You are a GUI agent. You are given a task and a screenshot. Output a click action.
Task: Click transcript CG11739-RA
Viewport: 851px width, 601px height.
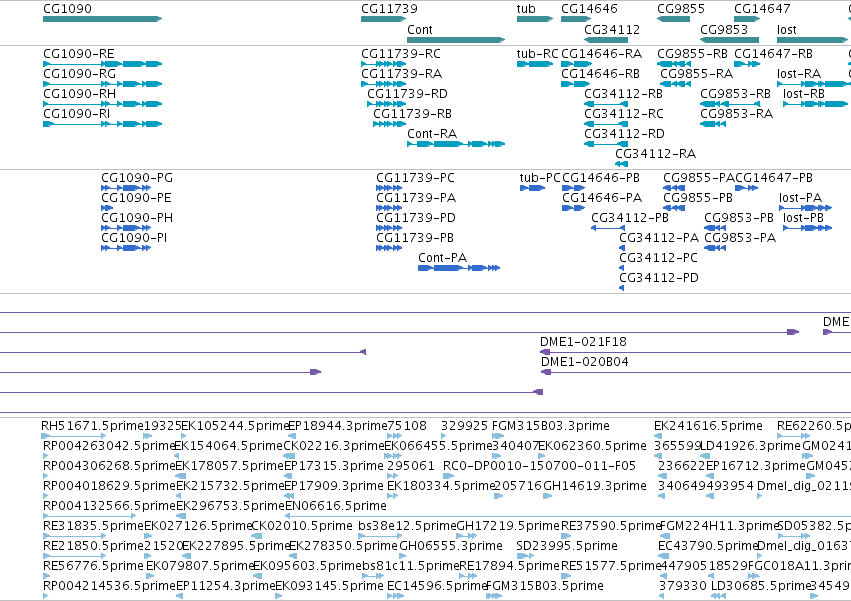coord(383,84)
